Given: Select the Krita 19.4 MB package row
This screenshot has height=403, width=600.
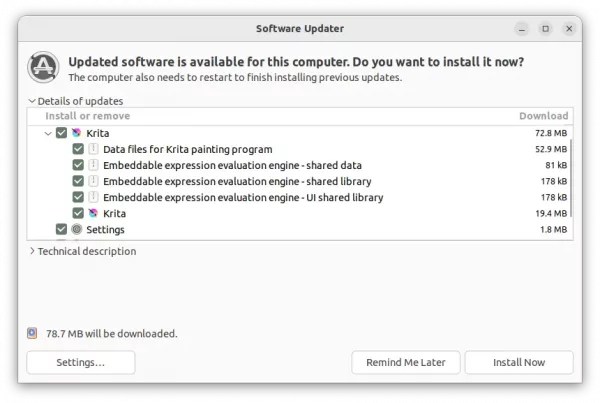Looking at the screenshot, I should point(300,213).
